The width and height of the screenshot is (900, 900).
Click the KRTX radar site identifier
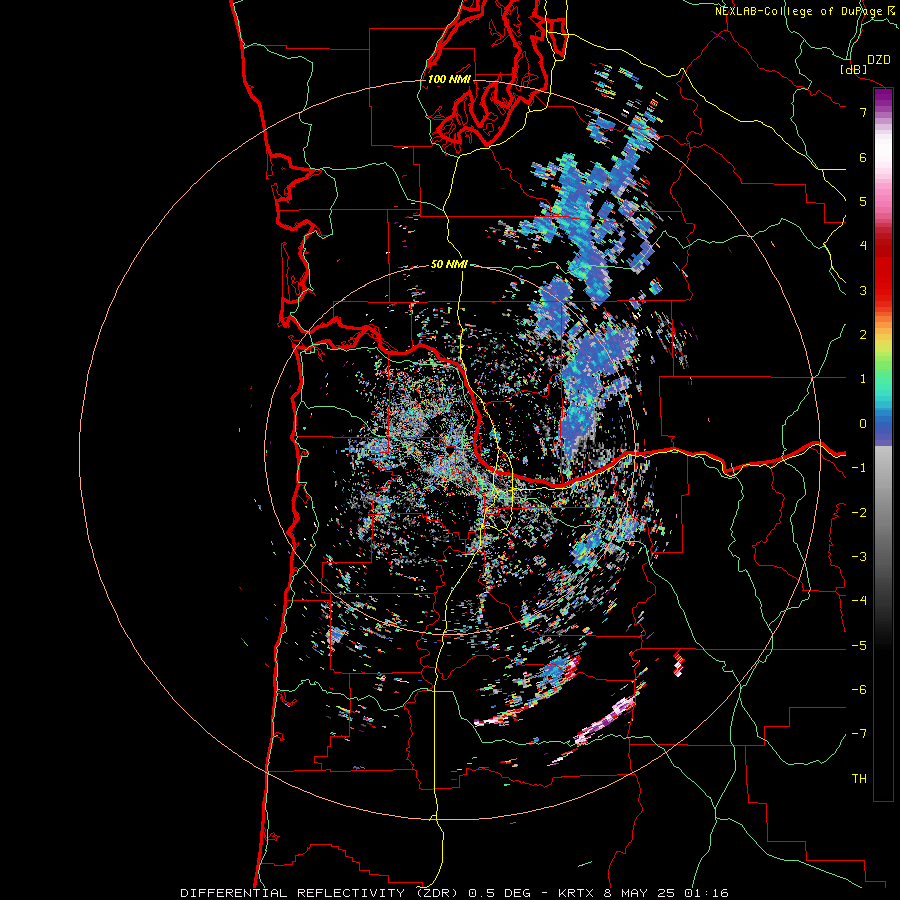pyautogui.click(x=577, y=893)
